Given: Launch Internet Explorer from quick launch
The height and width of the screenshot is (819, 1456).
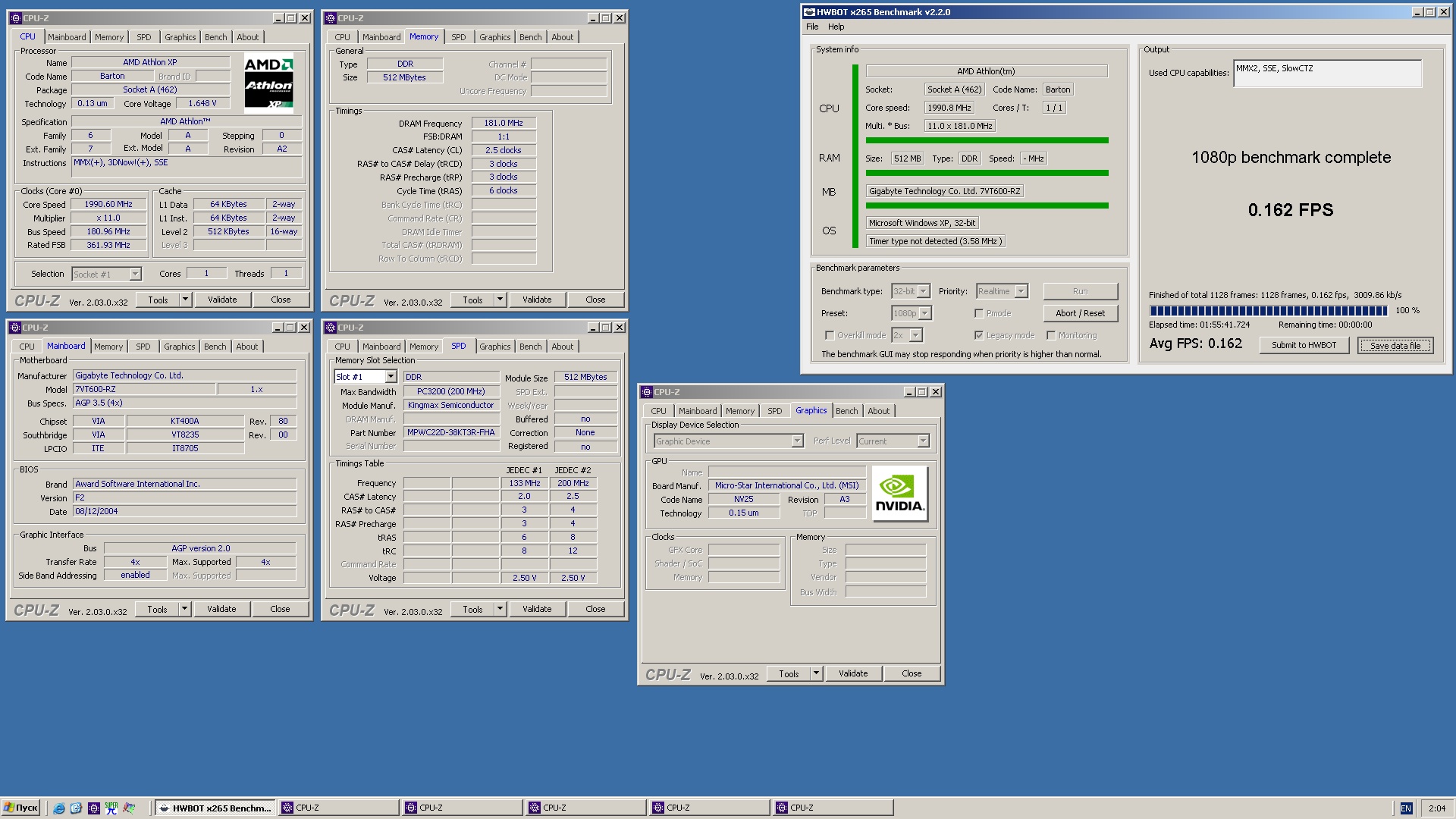Looking at the screenshot, I should (x=58, y=808).
